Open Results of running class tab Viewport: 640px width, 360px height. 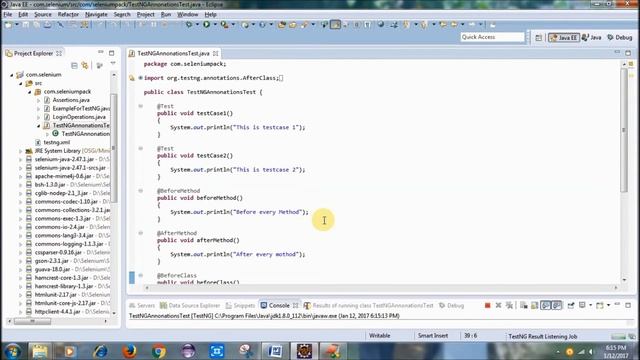pos(369,305)
